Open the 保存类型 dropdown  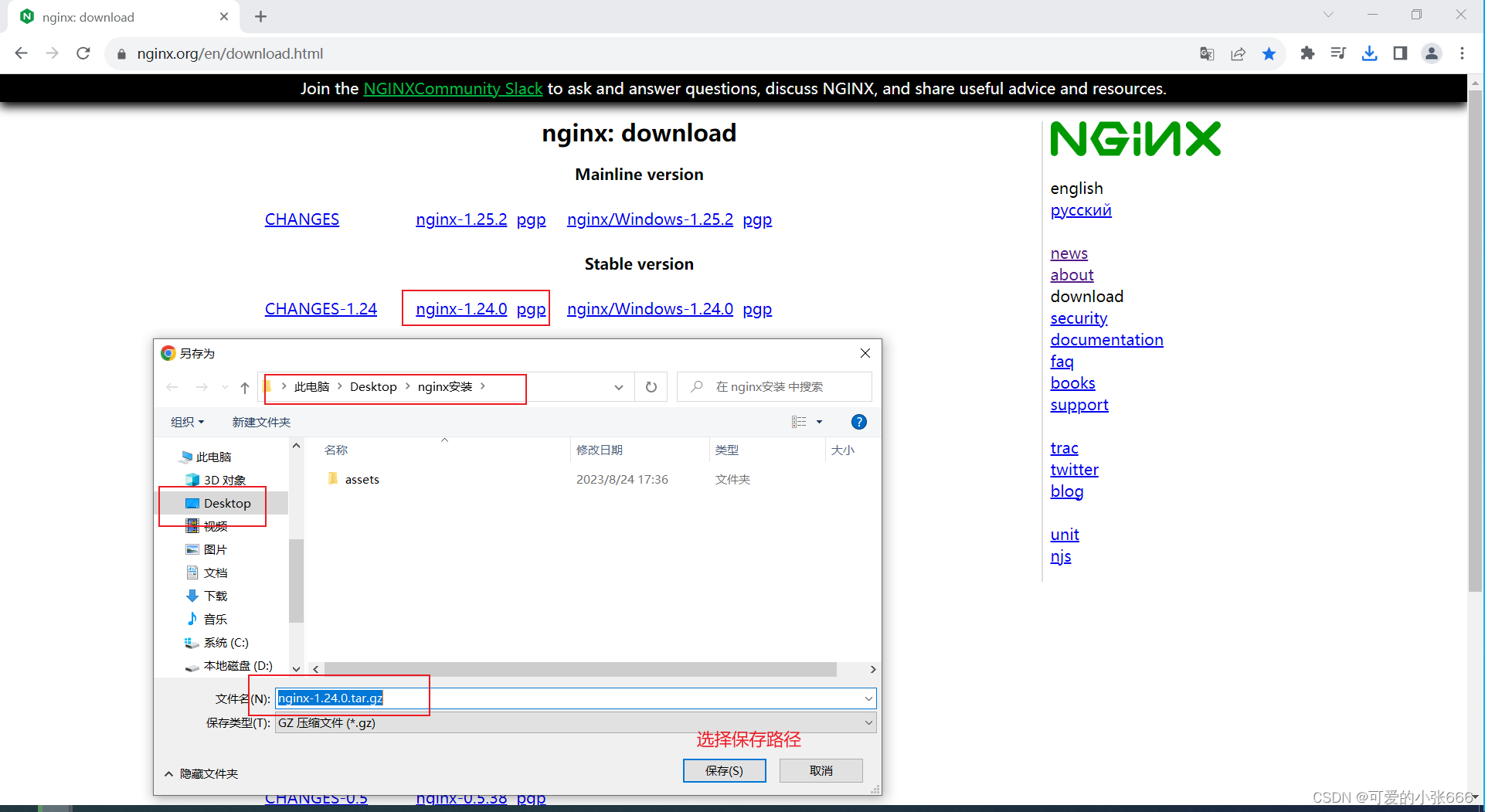coord(576,722)
